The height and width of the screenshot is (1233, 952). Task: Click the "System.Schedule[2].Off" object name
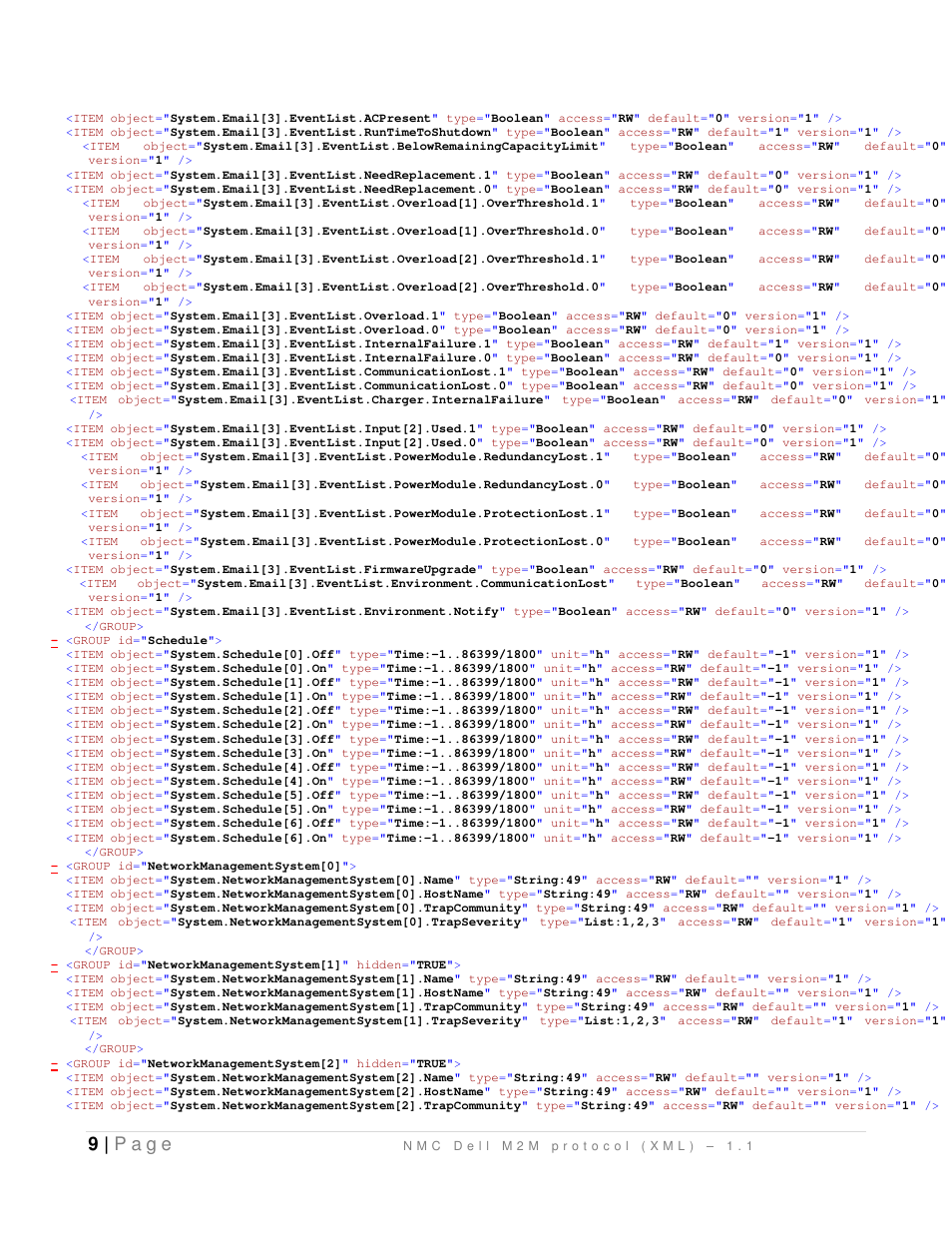(x=252, y=710)
